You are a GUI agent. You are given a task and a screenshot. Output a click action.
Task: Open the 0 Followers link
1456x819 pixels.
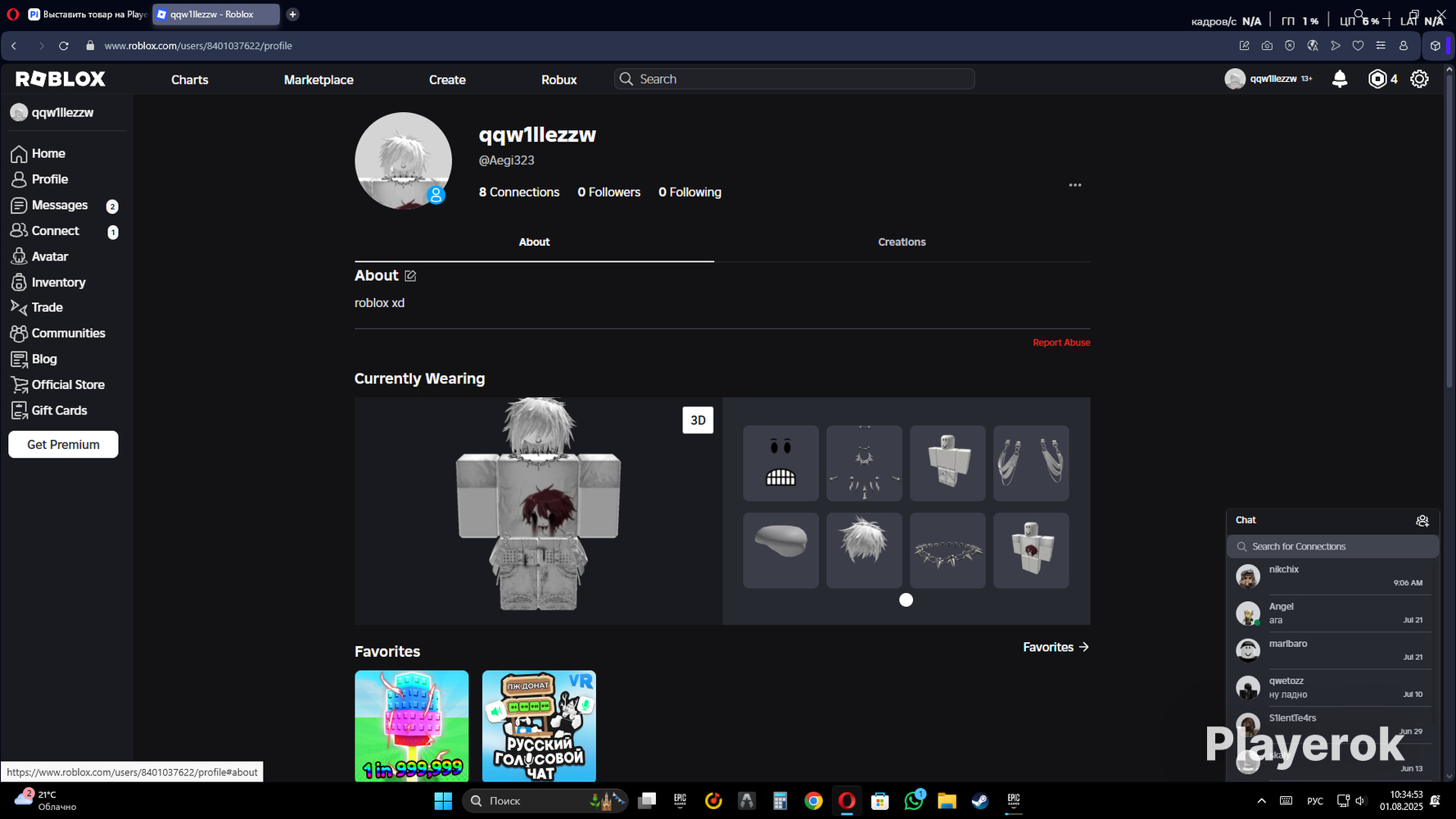click(609, 192)
